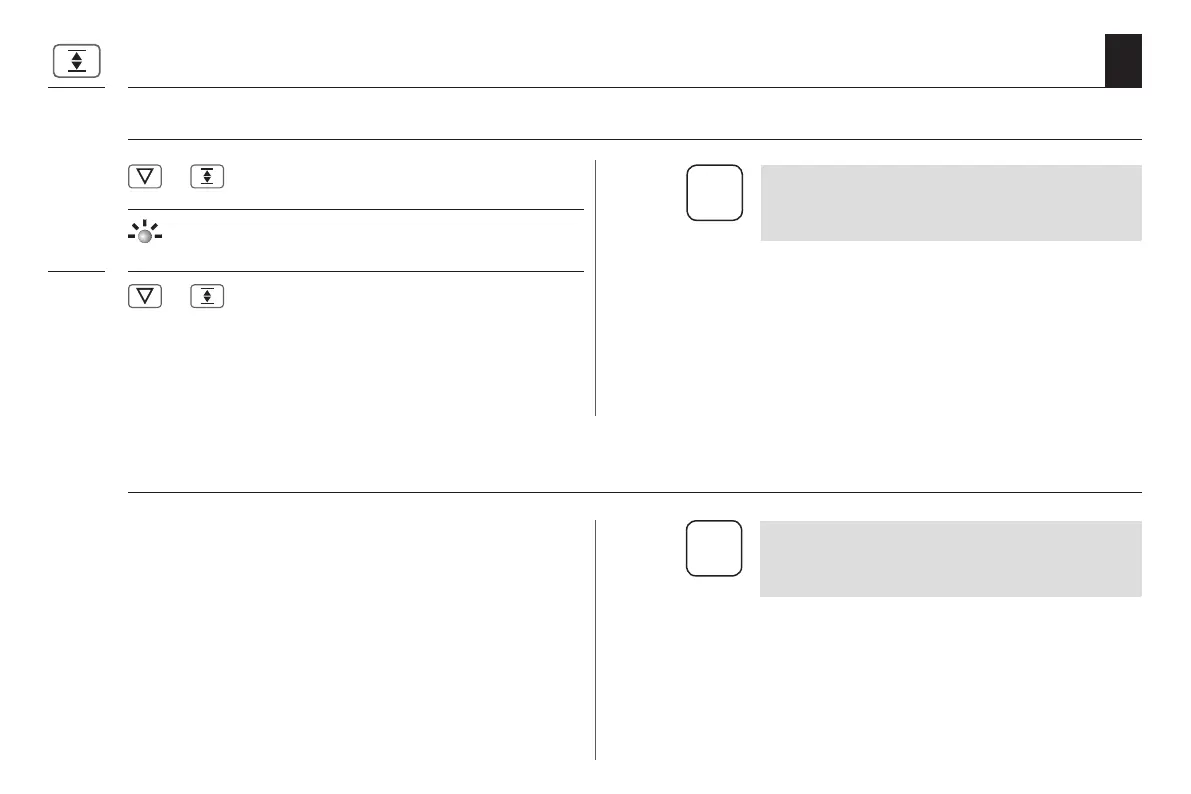Click the full-width rule above the lower section

coord(635,492)
